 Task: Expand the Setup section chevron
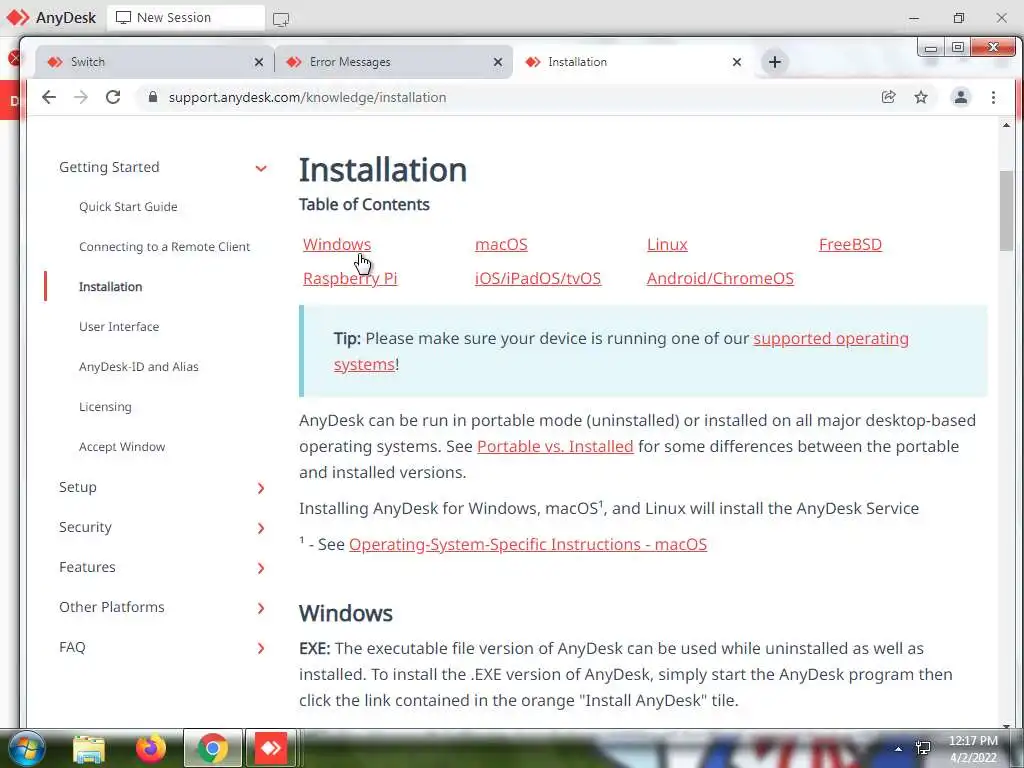click(x=261, y=488)
